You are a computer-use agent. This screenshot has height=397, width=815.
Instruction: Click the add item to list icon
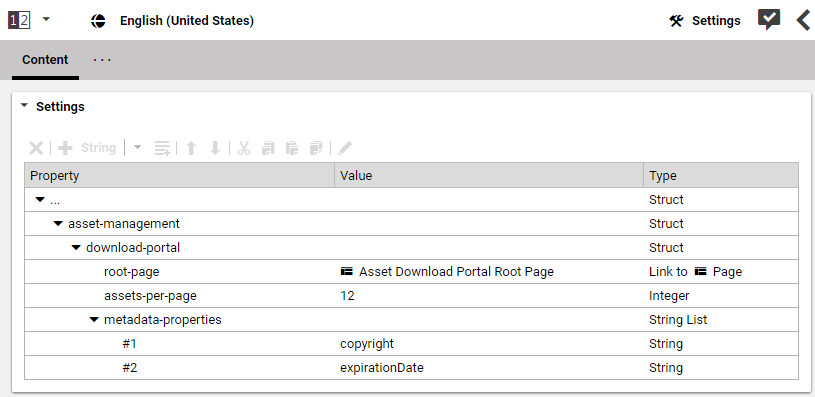(x=162, y=148)
